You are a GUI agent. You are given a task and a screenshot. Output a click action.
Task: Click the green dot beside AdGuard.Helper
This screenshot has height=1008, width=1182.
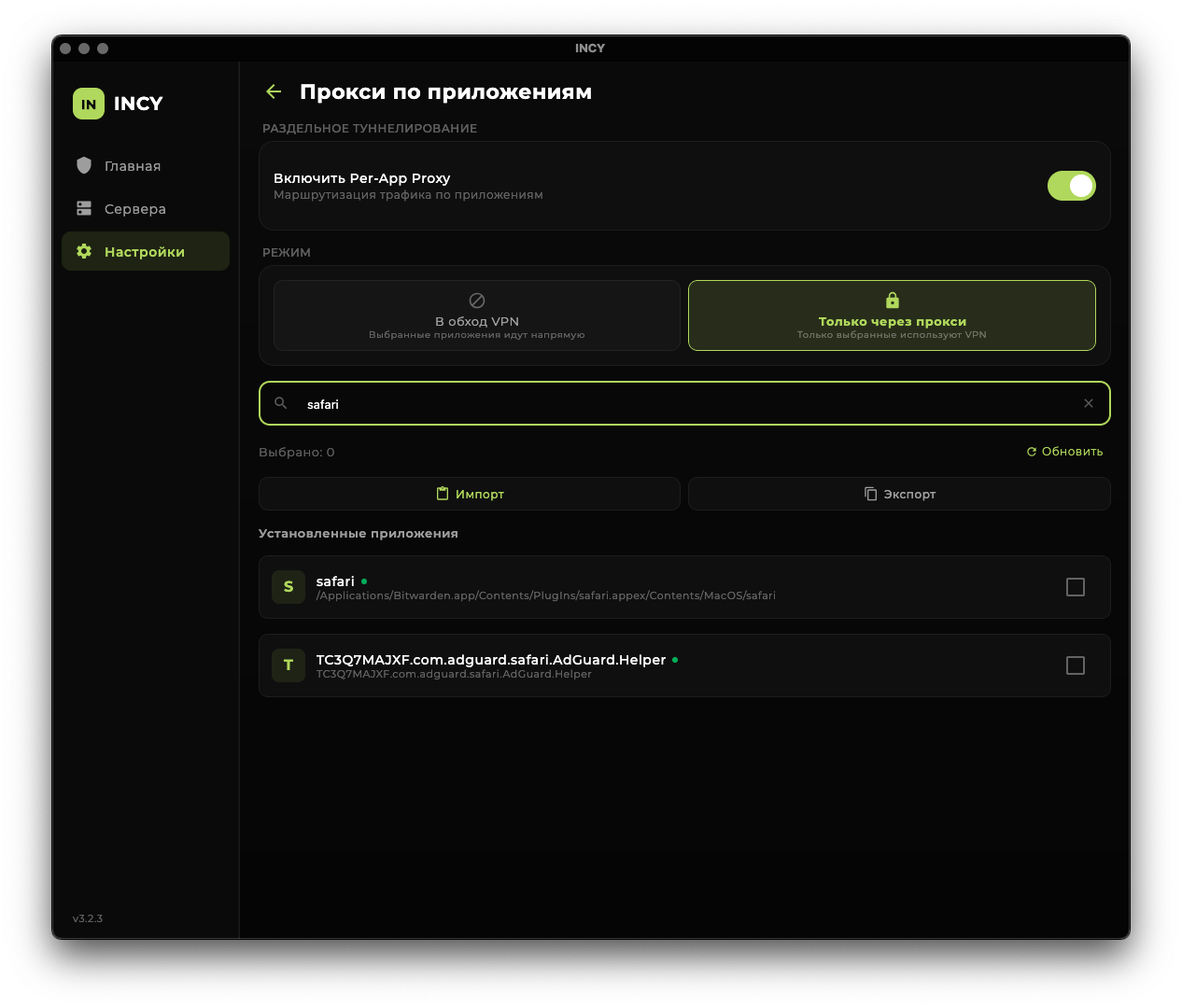click(675, 660)
